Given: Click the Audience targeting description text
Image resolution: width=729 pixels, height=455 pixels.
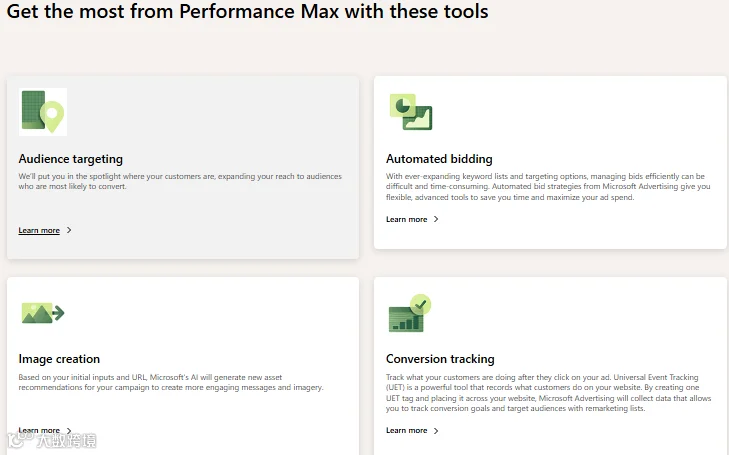Looking at the screenshot, I should click(x=180, y=181).
